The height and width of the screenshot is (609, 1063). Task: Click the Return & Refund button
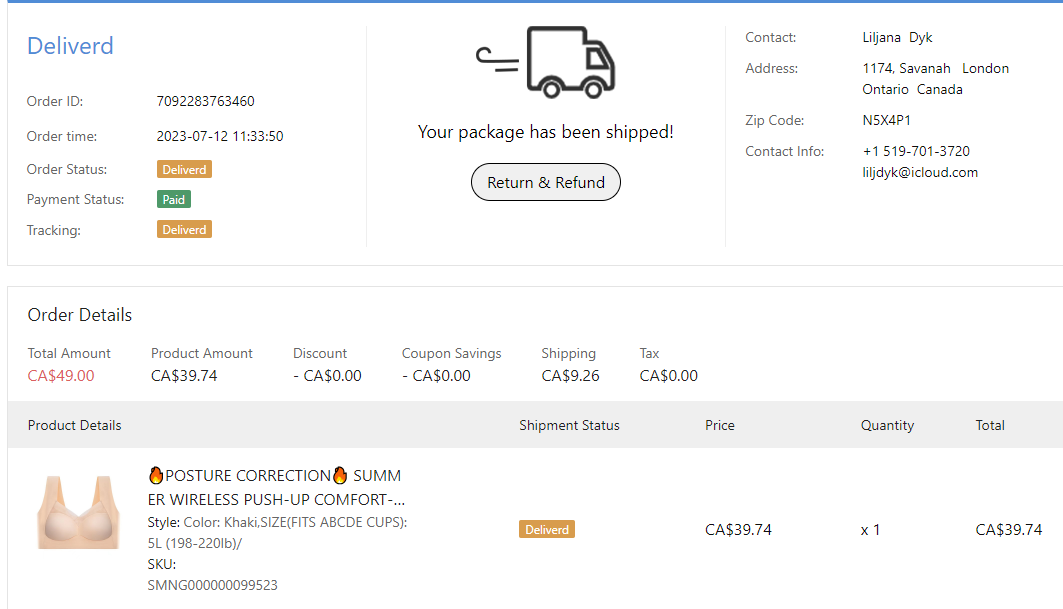point(546,183)
